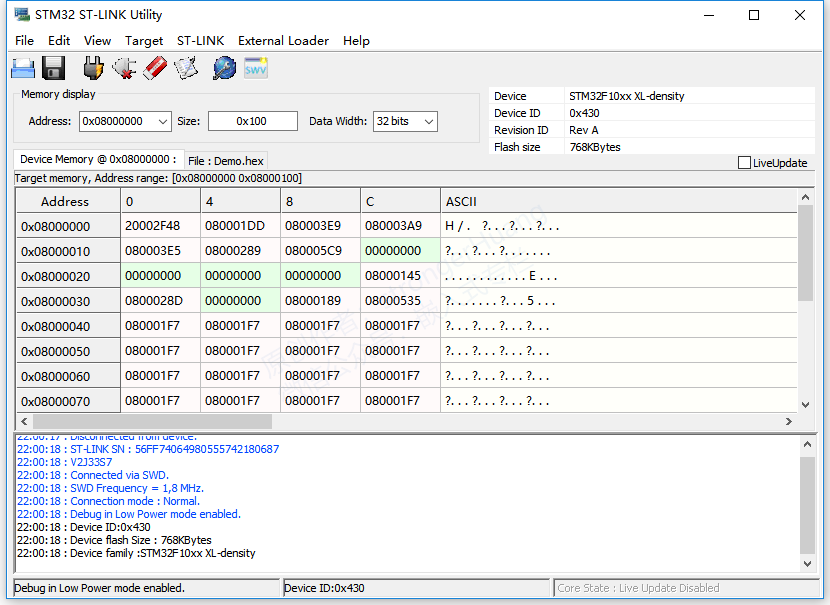The height and width of the screenshot is (605, 830).
Task: Open the View menu
Action: pyautogui.click(x=97, y=41)
